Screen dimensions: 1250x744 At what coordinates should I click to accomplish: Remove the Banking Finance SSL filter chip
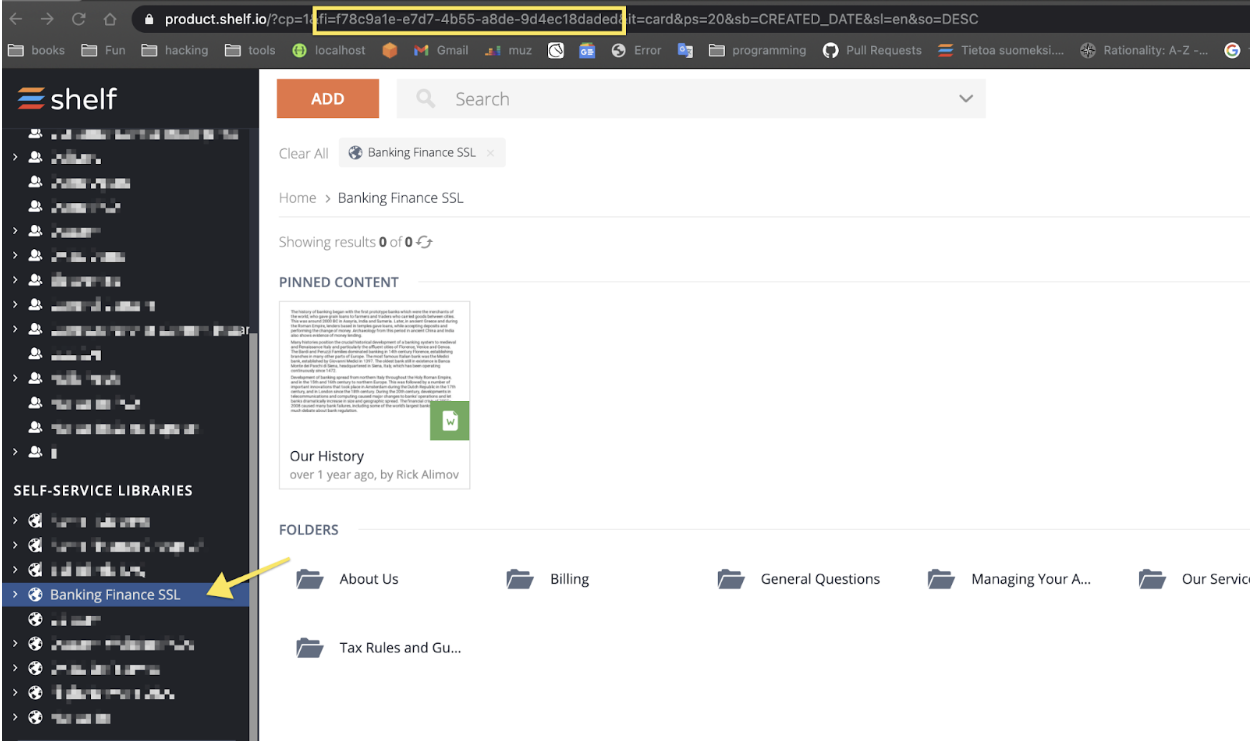tap(490, 153)
